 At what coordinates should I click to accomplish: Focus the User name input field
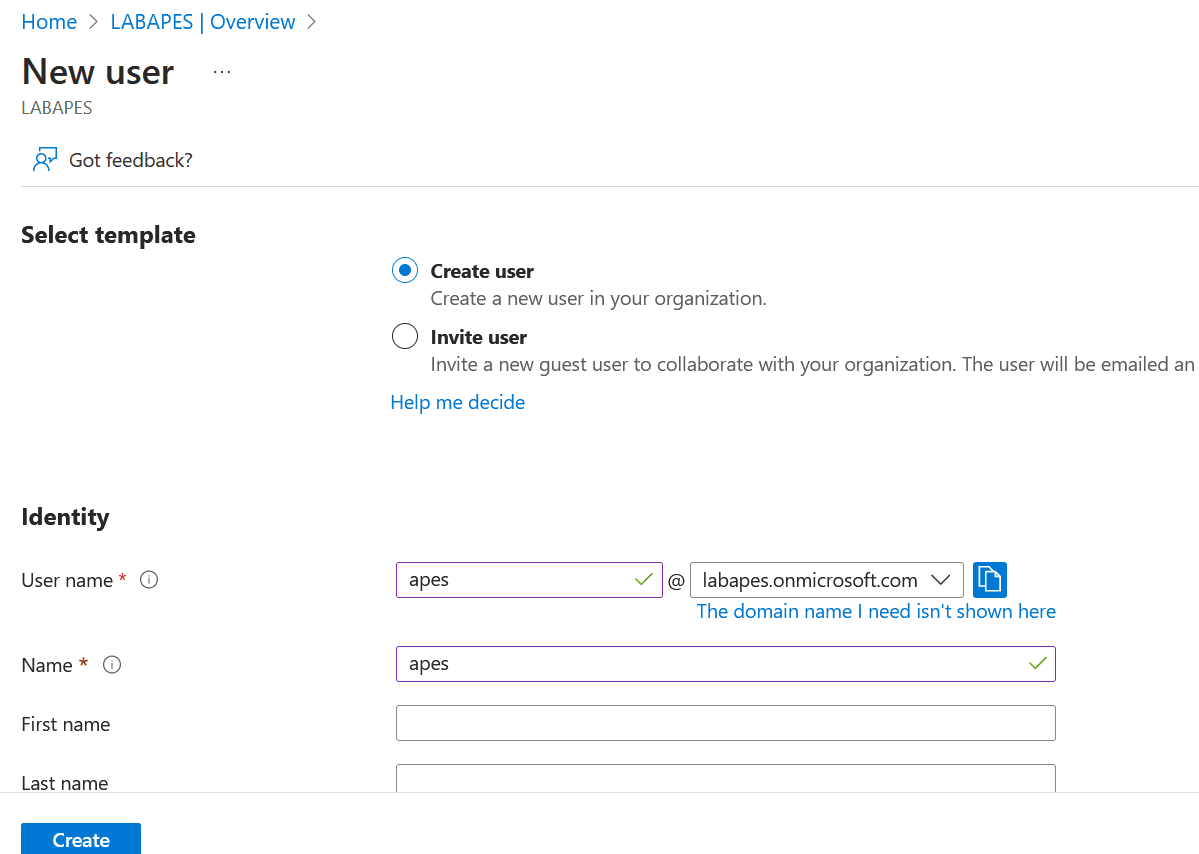(515, 580)
